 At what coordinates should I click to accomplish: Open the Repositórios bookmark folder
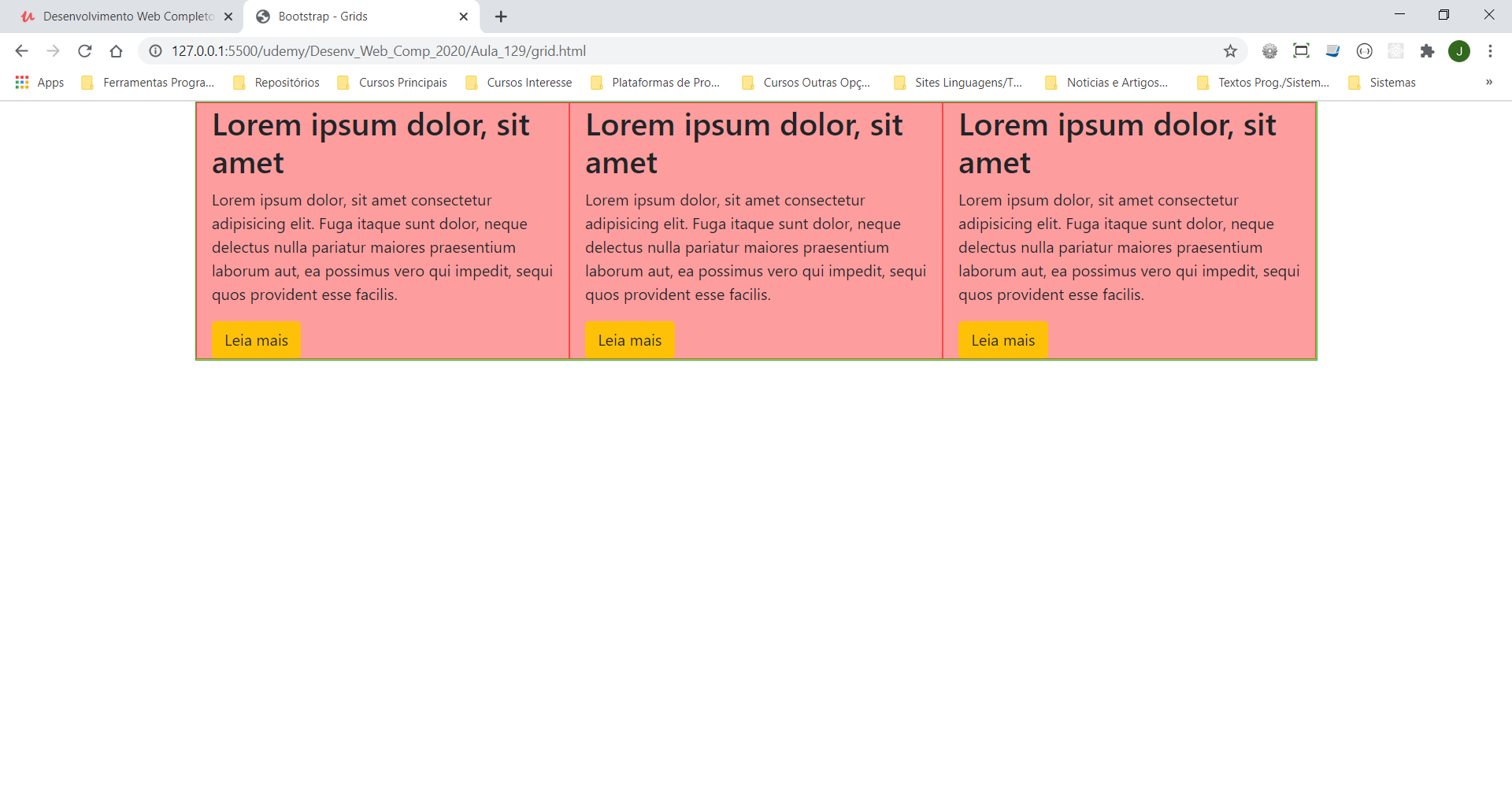(x=276, y=83)
